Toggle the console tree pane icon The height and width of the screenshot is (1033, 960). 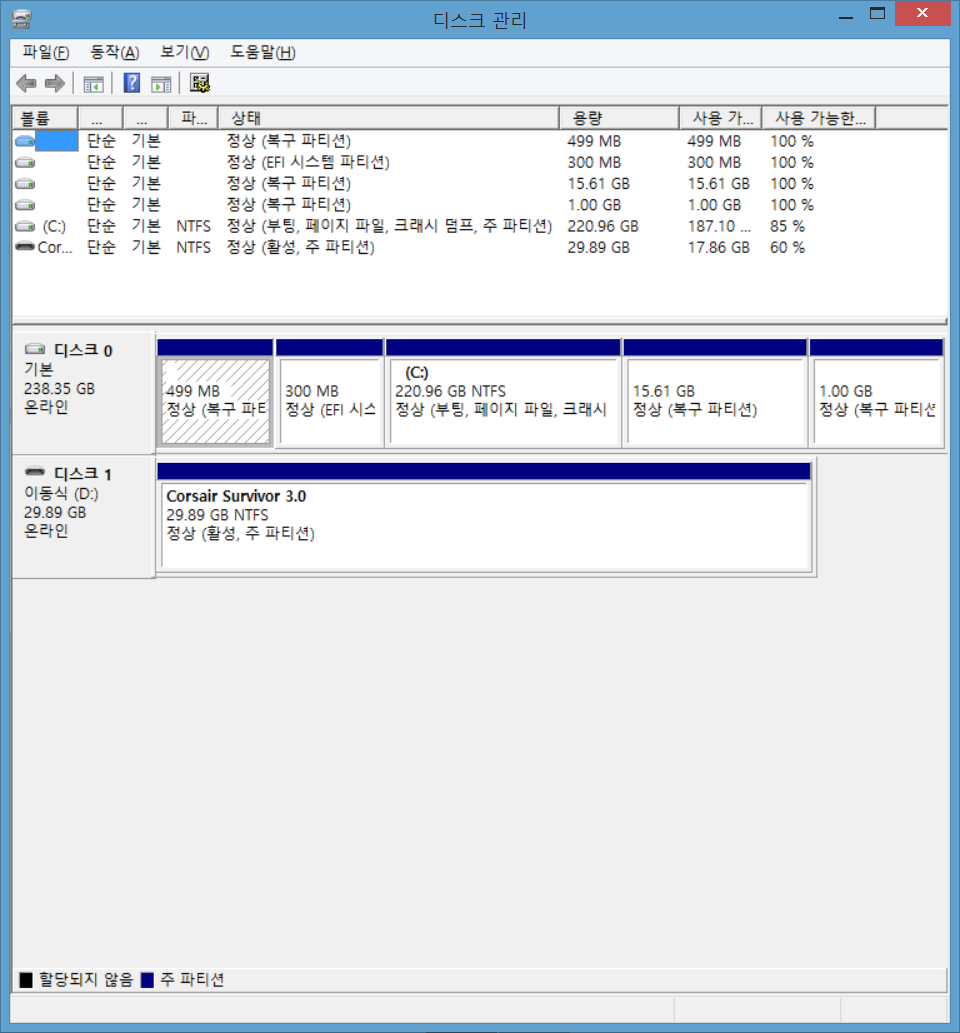pyautogui.click(x=94, y=84)
